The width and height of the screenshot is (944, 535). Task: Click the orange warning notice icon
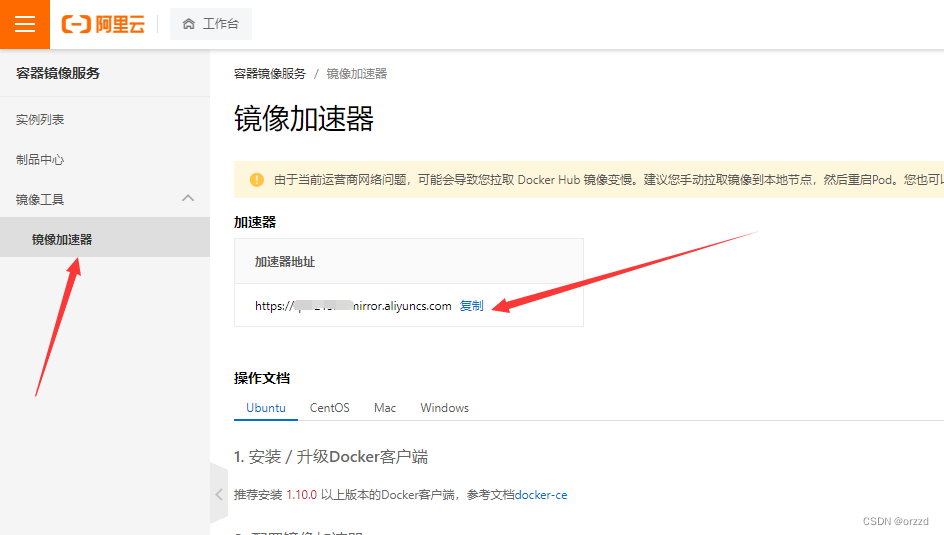click(256, 180)
